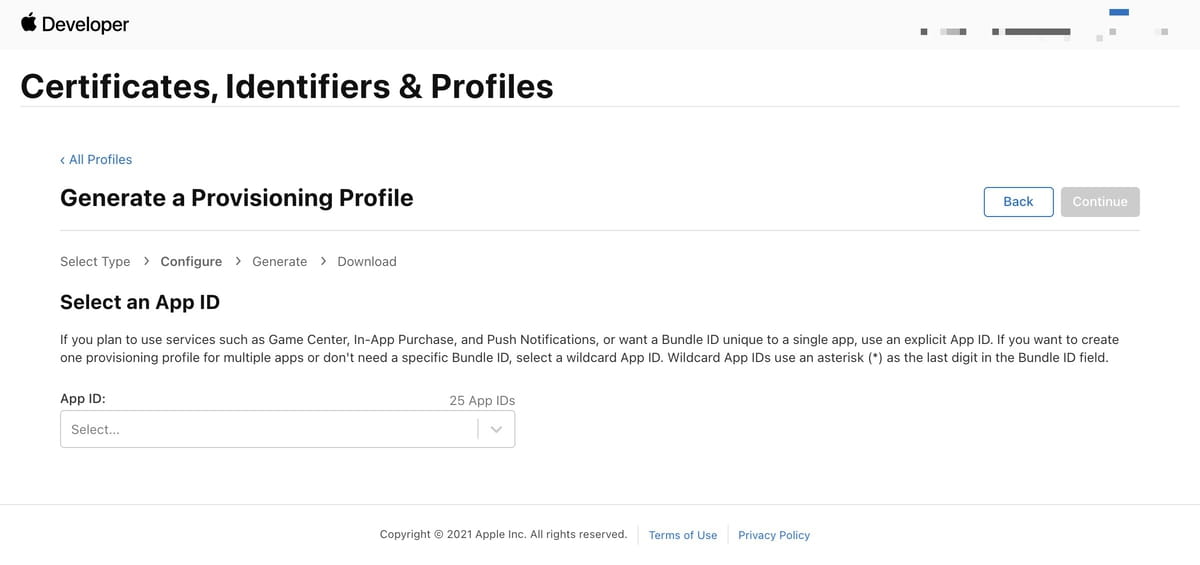The width and height of the screenshot is (1200, 565).
Task: Click the Apple logo in the header
Action: pos(28,23)
